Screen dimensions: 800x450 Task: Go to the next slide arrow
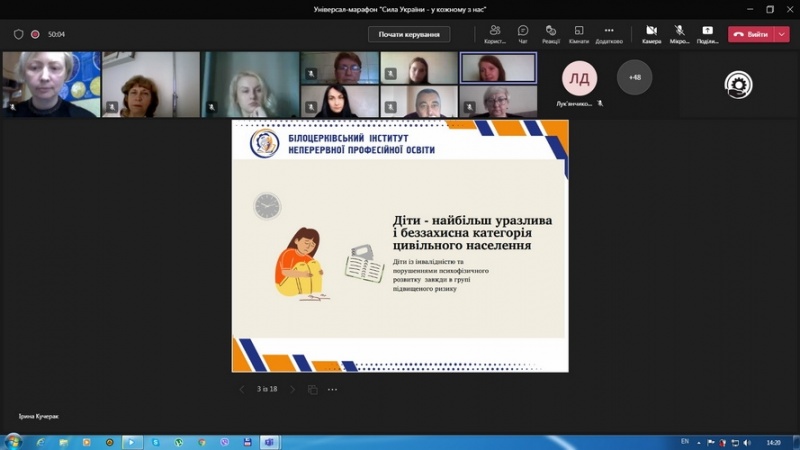coord(292,389)
